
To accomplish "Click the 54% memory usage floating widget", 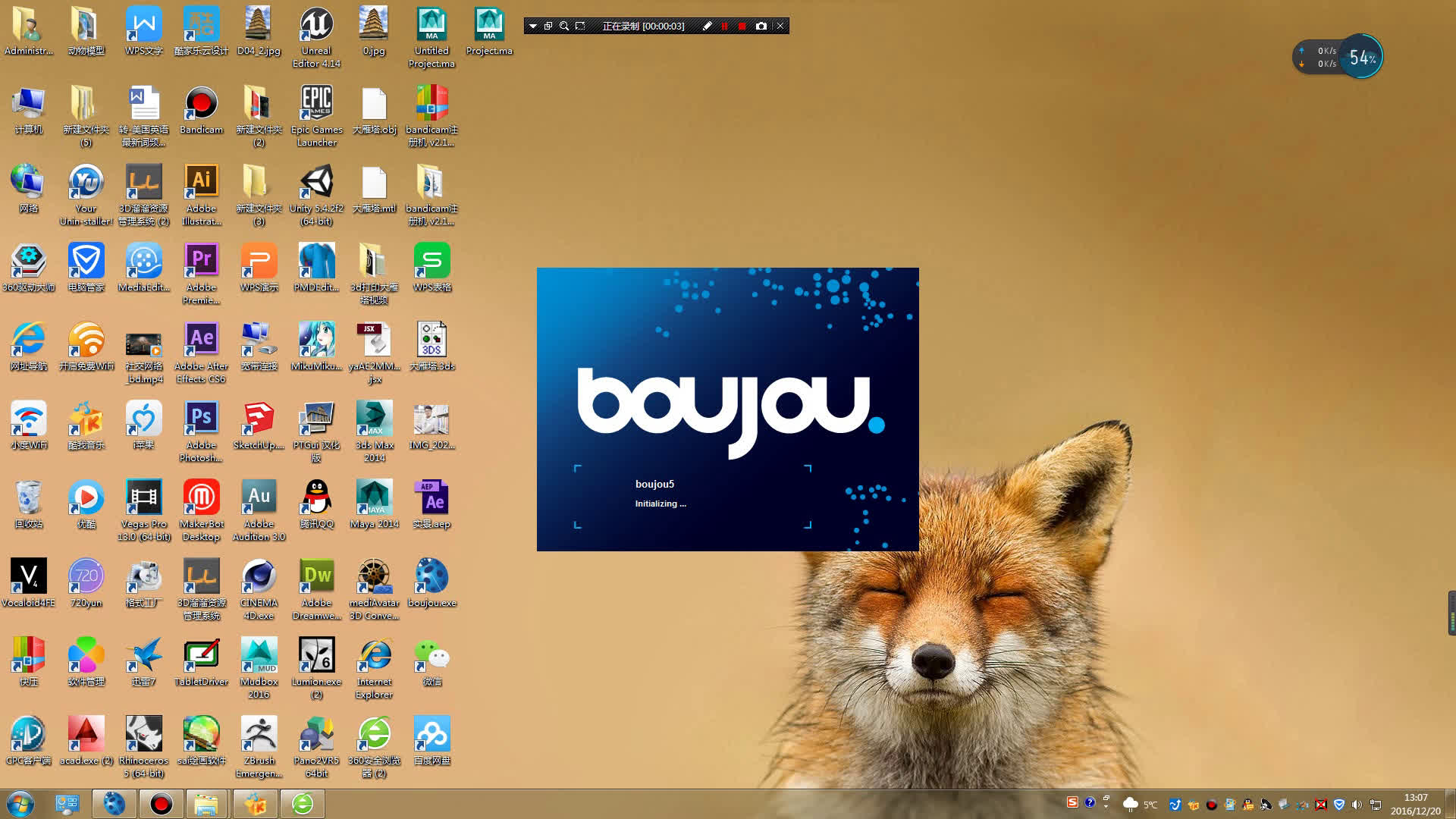I will 1361,57.
